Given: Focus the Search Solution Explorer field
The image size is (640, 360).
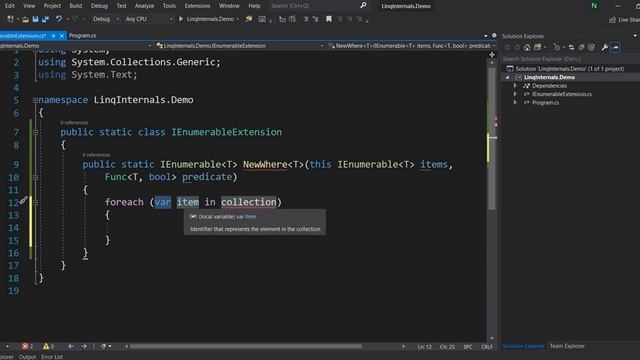Looking at the screenshot, I should tap(570, 59).
